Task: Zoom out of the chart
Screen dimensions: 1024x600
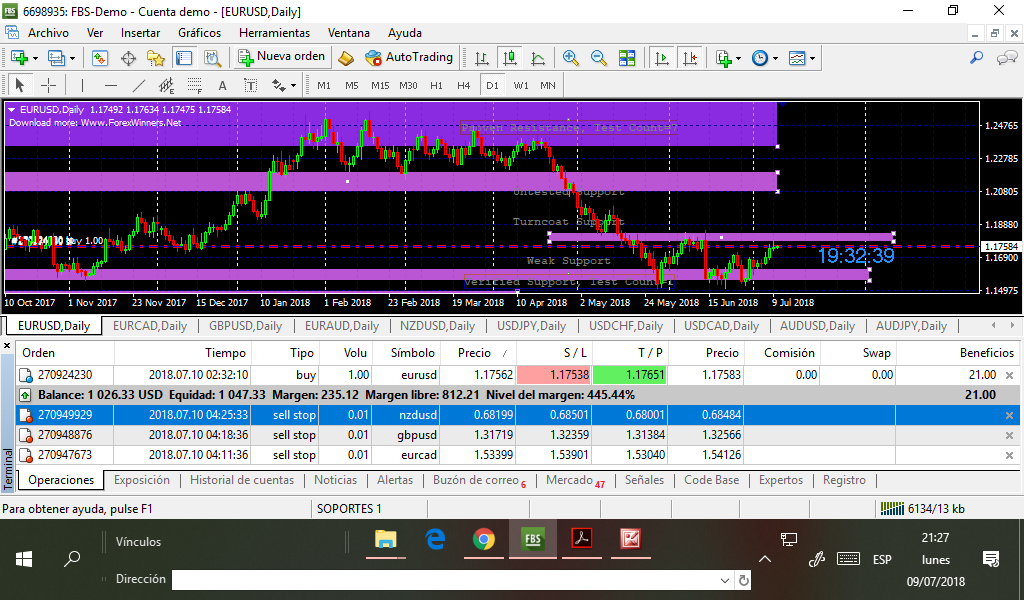Action: point(599,58)
